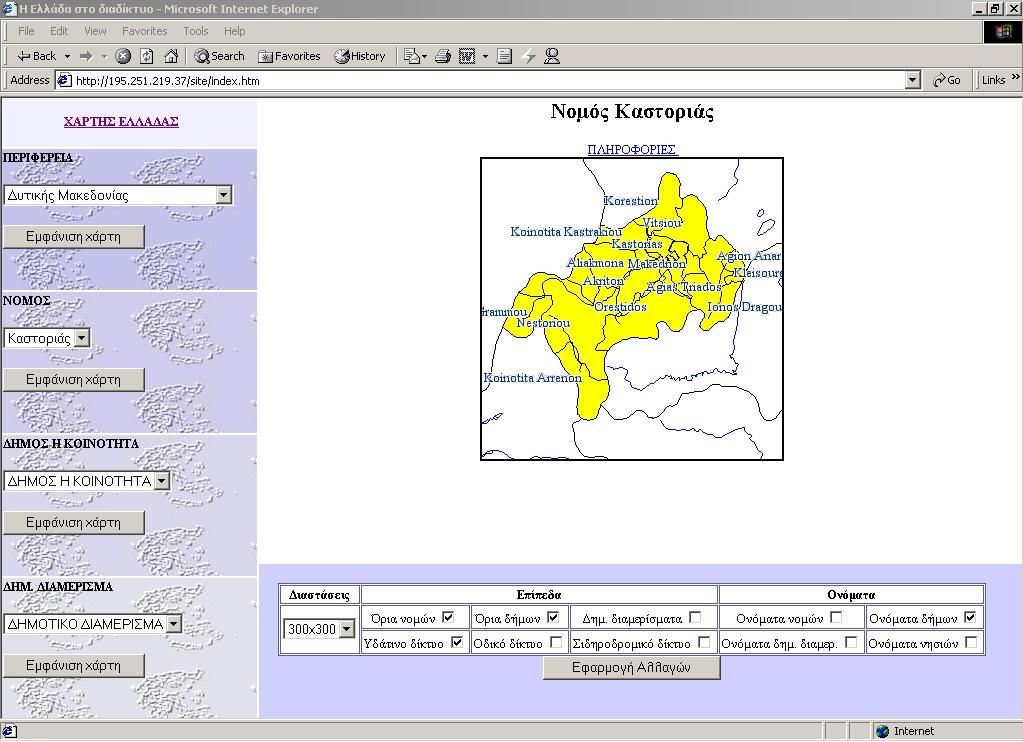Click the Windows flag logo

[1002, 32]
